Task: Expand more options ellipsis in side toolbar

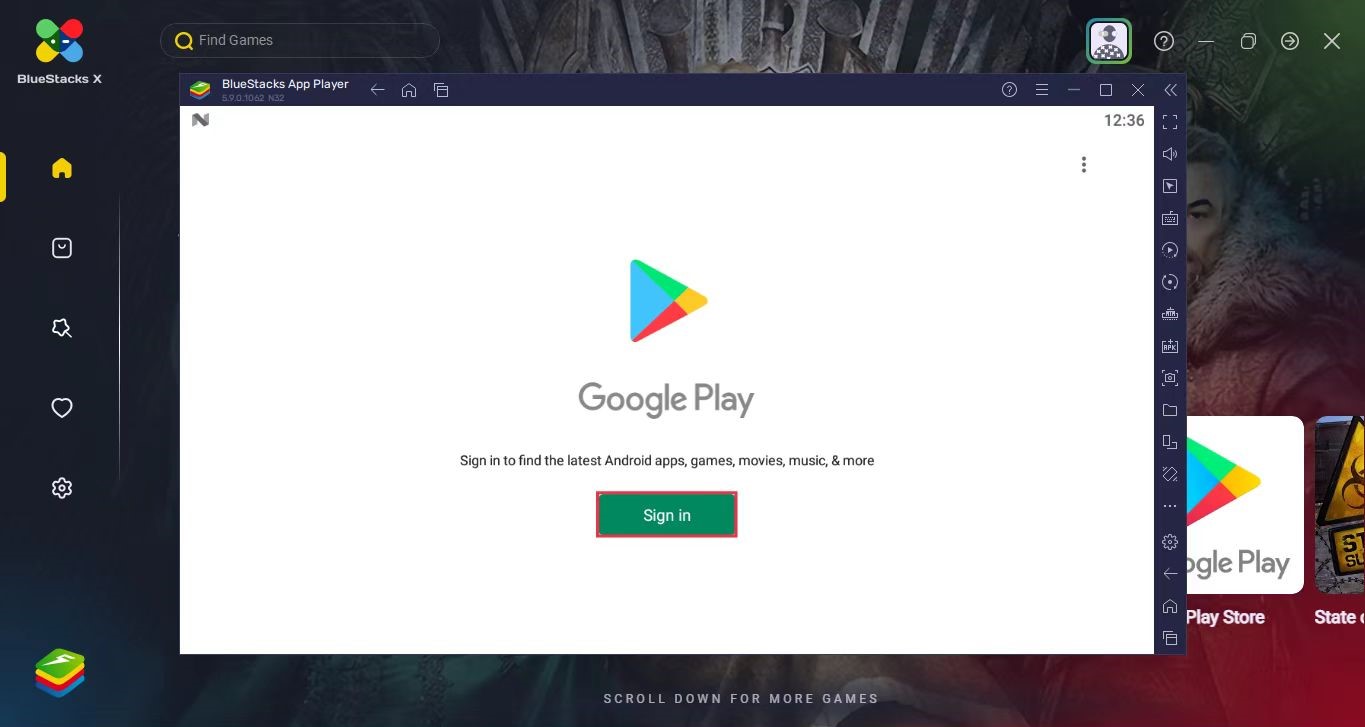Action: point(1170,506)
